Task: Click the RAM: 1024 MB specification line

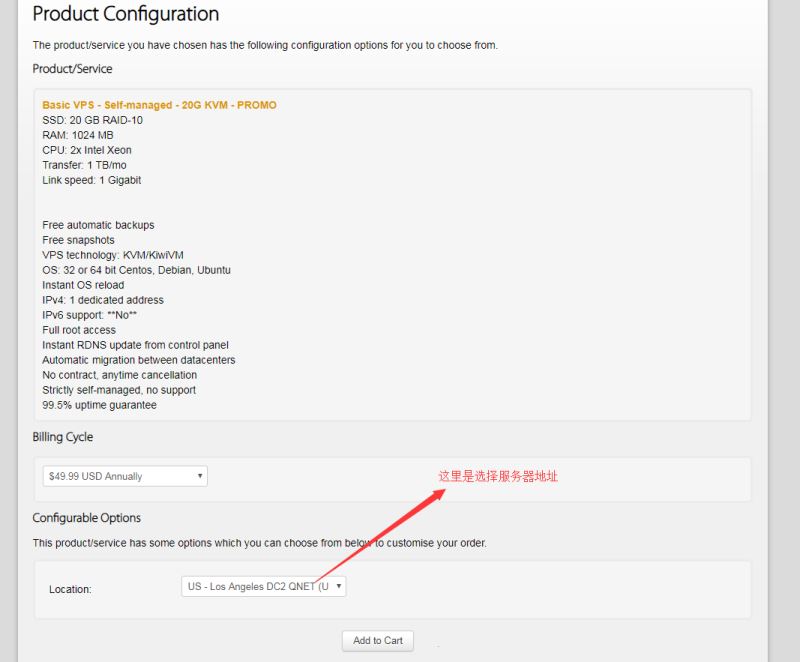Action: pyautogui.click(x=78, y=135)
